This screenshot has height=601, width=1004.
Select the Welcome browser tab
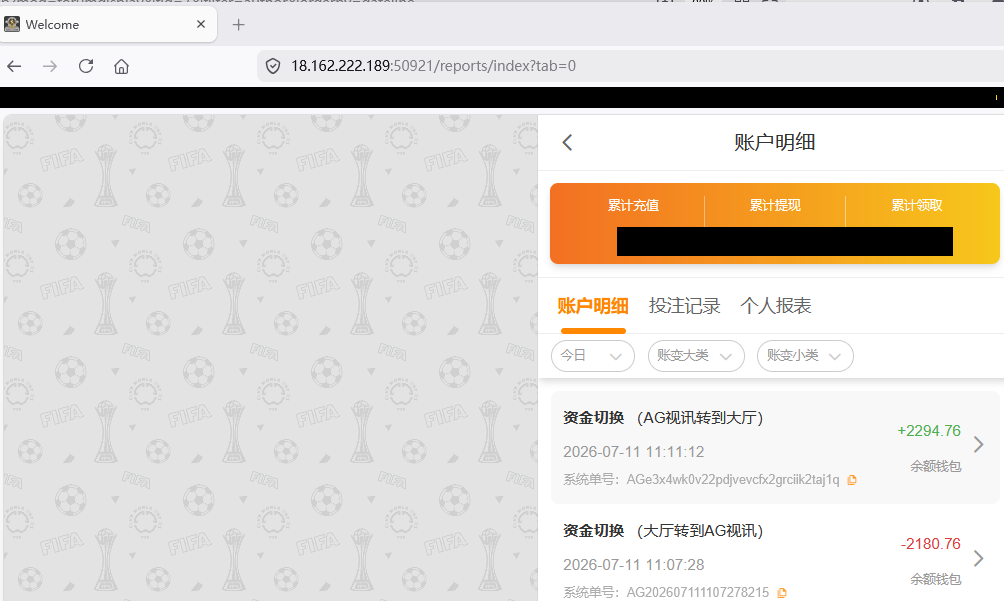(108, 24)
